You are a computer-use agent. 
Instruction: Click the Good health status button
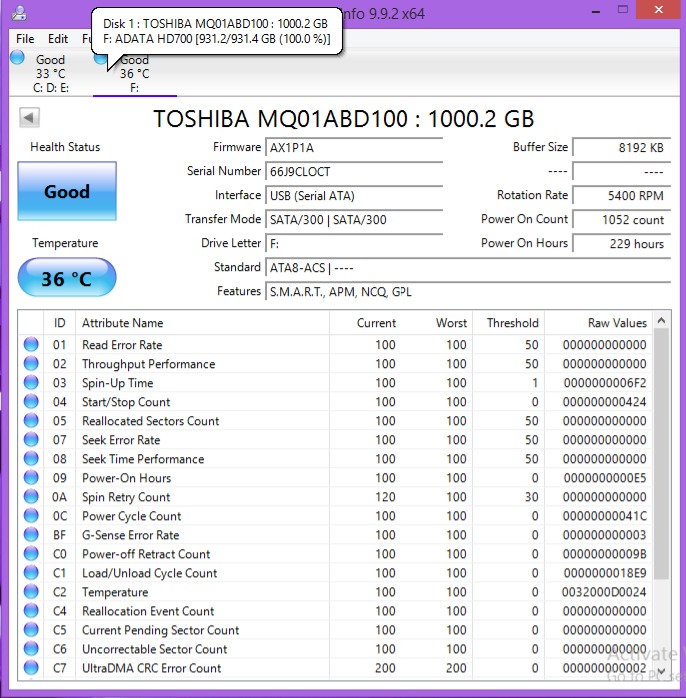(67, 191)
